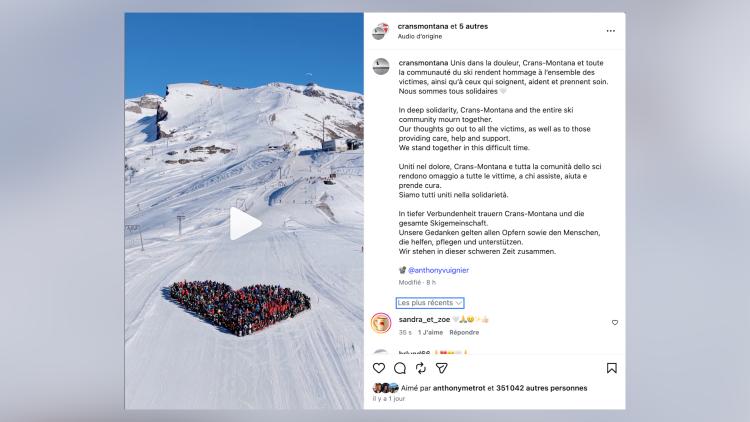
Task: Open comment bubble icon under post
Action: (x=400, y=368)
